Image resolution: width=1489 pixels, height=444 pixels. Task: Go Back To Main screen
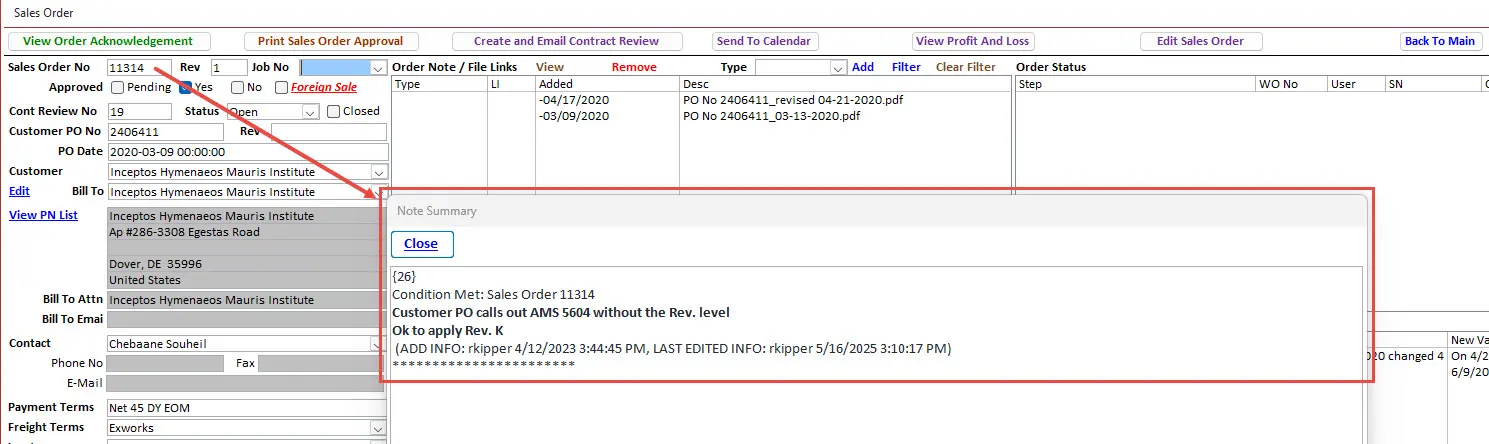coord(1439,41)
